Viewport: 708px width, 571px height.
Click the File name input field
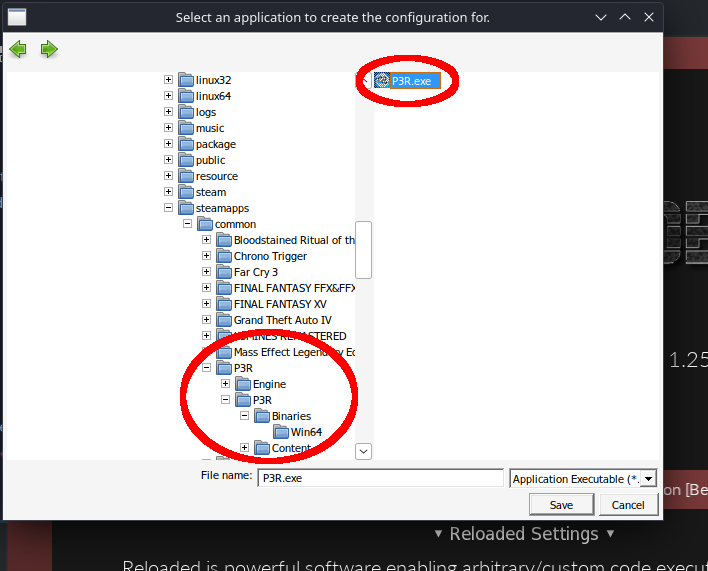coord(380,478)
